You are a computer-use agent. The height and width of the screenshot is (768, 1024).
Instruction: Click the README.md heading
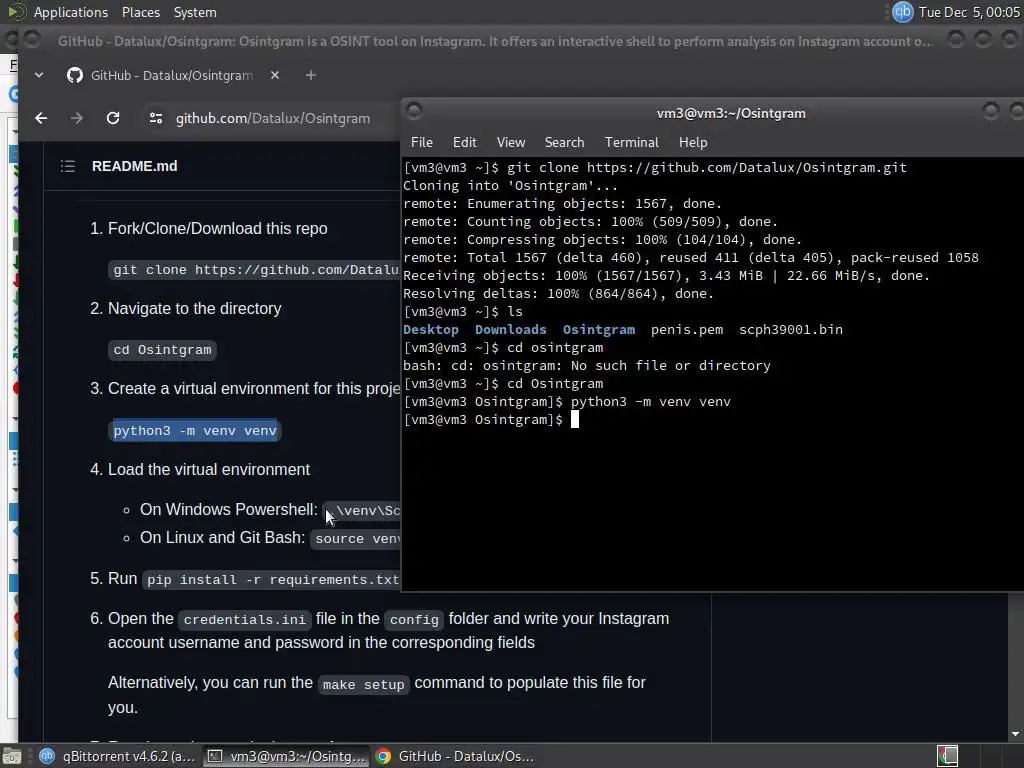click(135, 167)
